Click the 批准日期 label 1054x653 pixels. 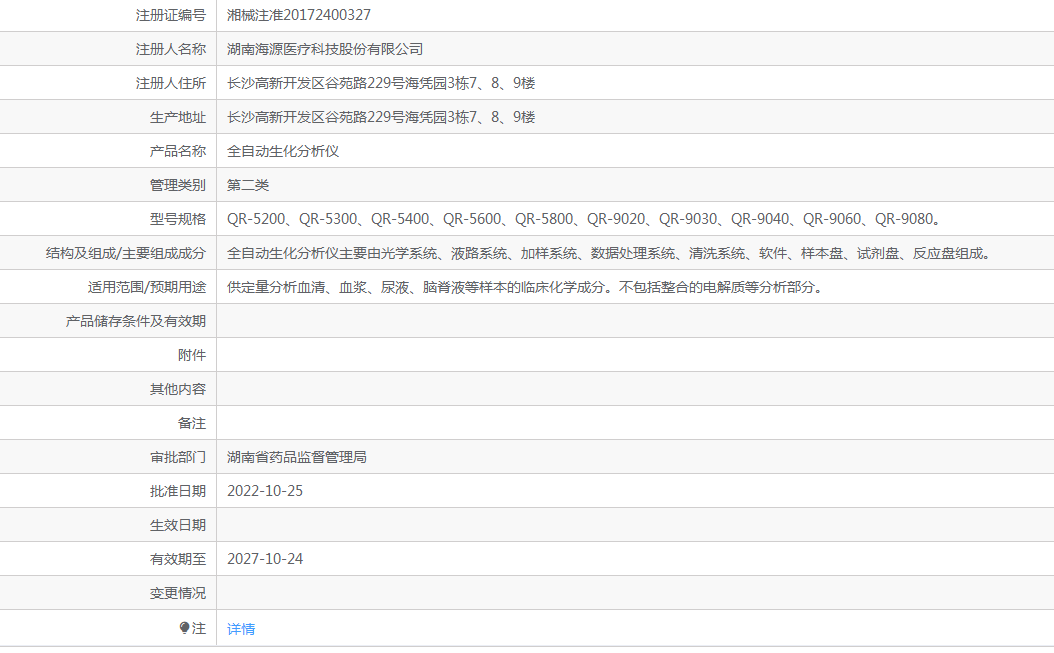(177, 491)
